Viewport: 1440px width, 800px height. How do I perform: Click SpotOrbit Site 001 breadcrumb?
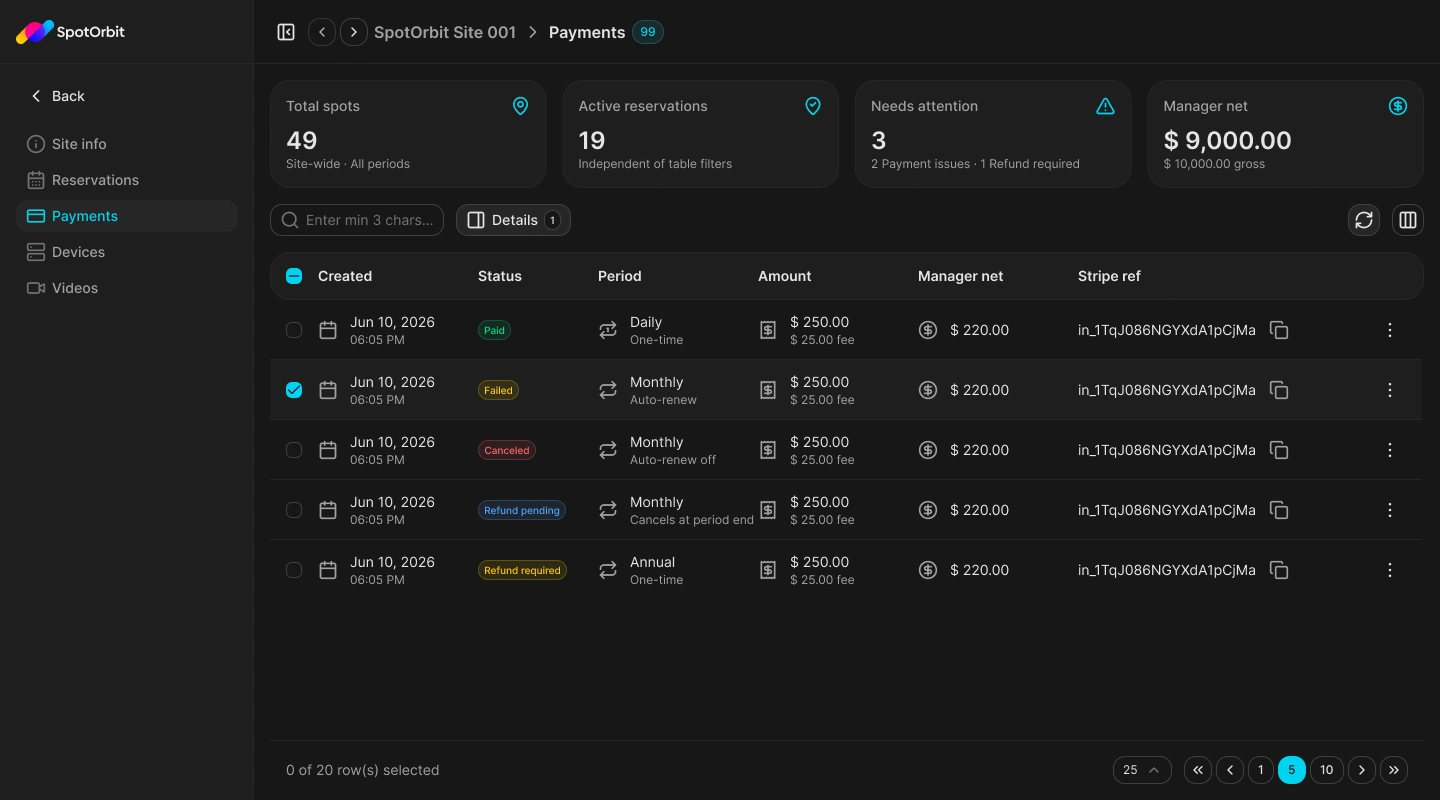445,32
